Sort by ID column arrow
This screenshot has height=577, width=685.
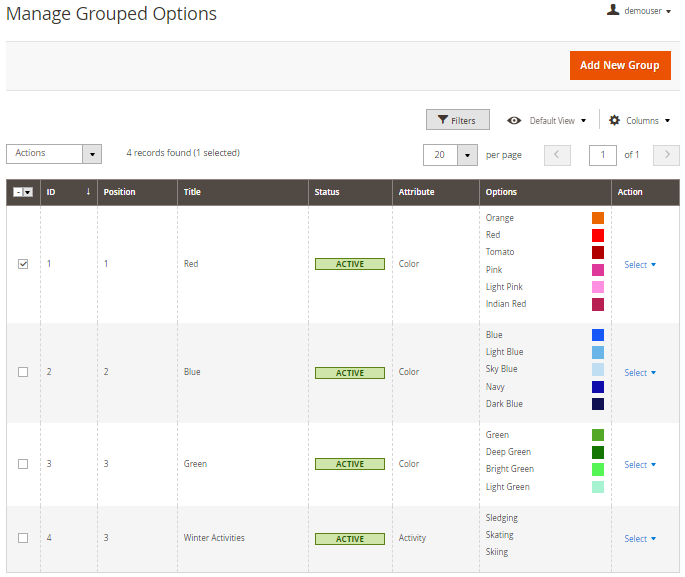(x=88, y=192)
